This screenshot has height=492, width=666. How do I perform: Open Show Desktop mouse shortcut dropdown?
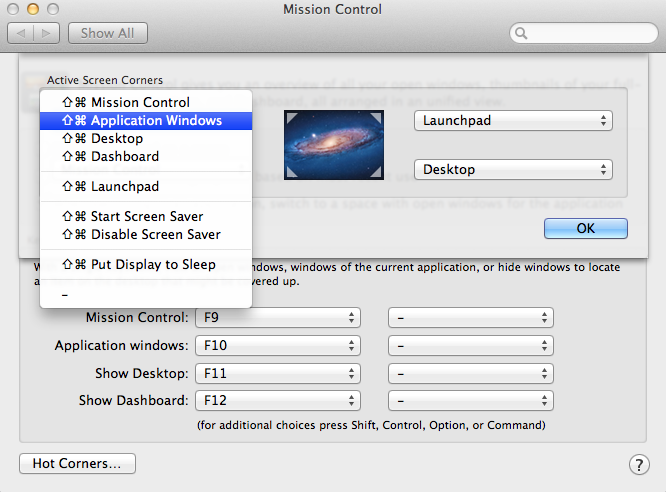pyautogui.click(x=471, y=373)
